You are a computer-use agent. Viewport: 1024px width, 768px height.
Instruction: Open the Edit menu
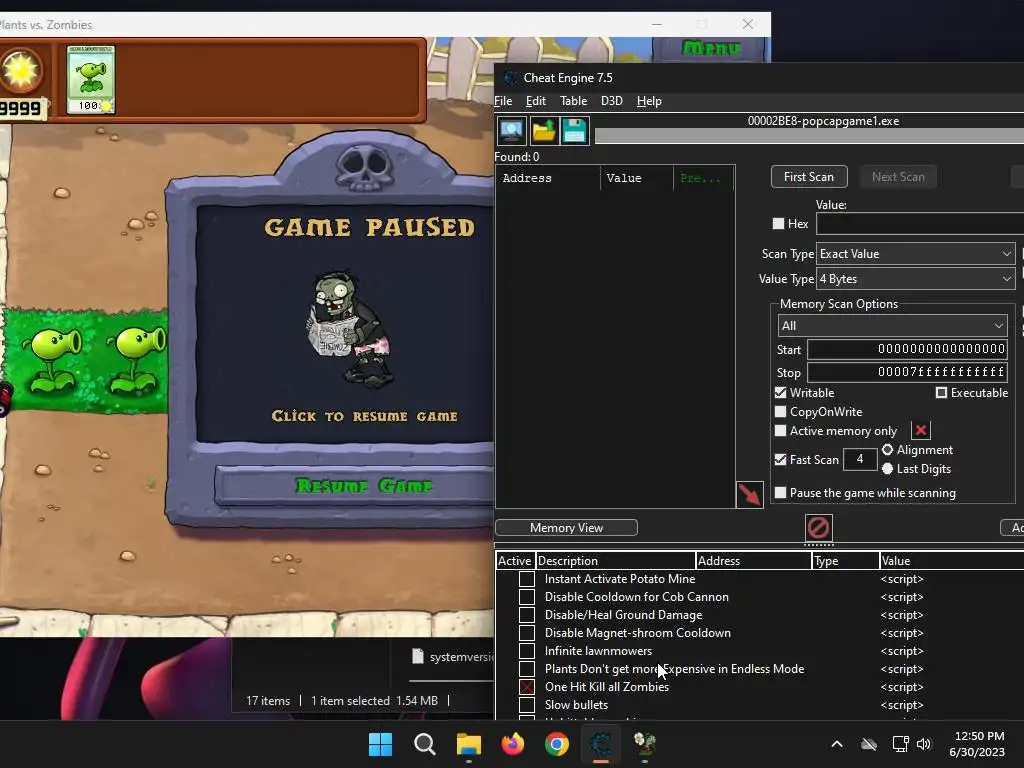pyautogui.click(x=536, y=101)
